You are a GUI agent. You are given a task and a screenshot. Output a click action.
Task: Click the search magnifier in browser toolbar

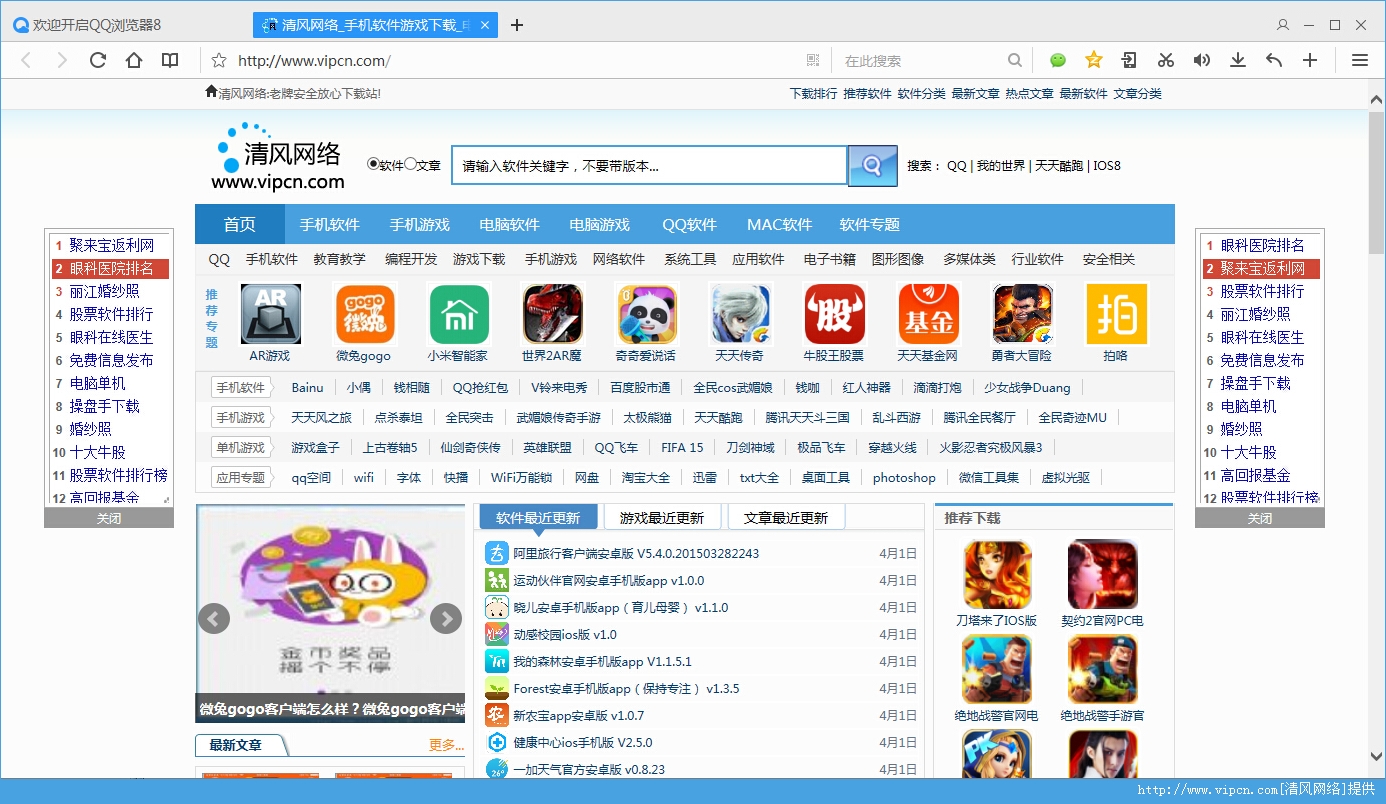click(x=1015, y=60)
